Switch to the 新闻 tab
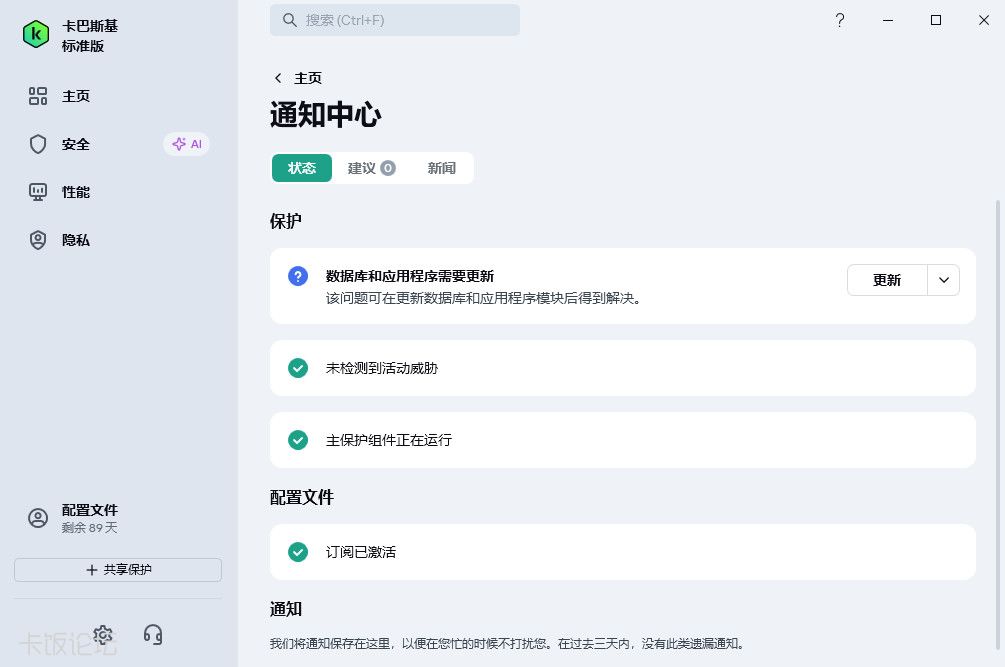 (x=442, y=168)
